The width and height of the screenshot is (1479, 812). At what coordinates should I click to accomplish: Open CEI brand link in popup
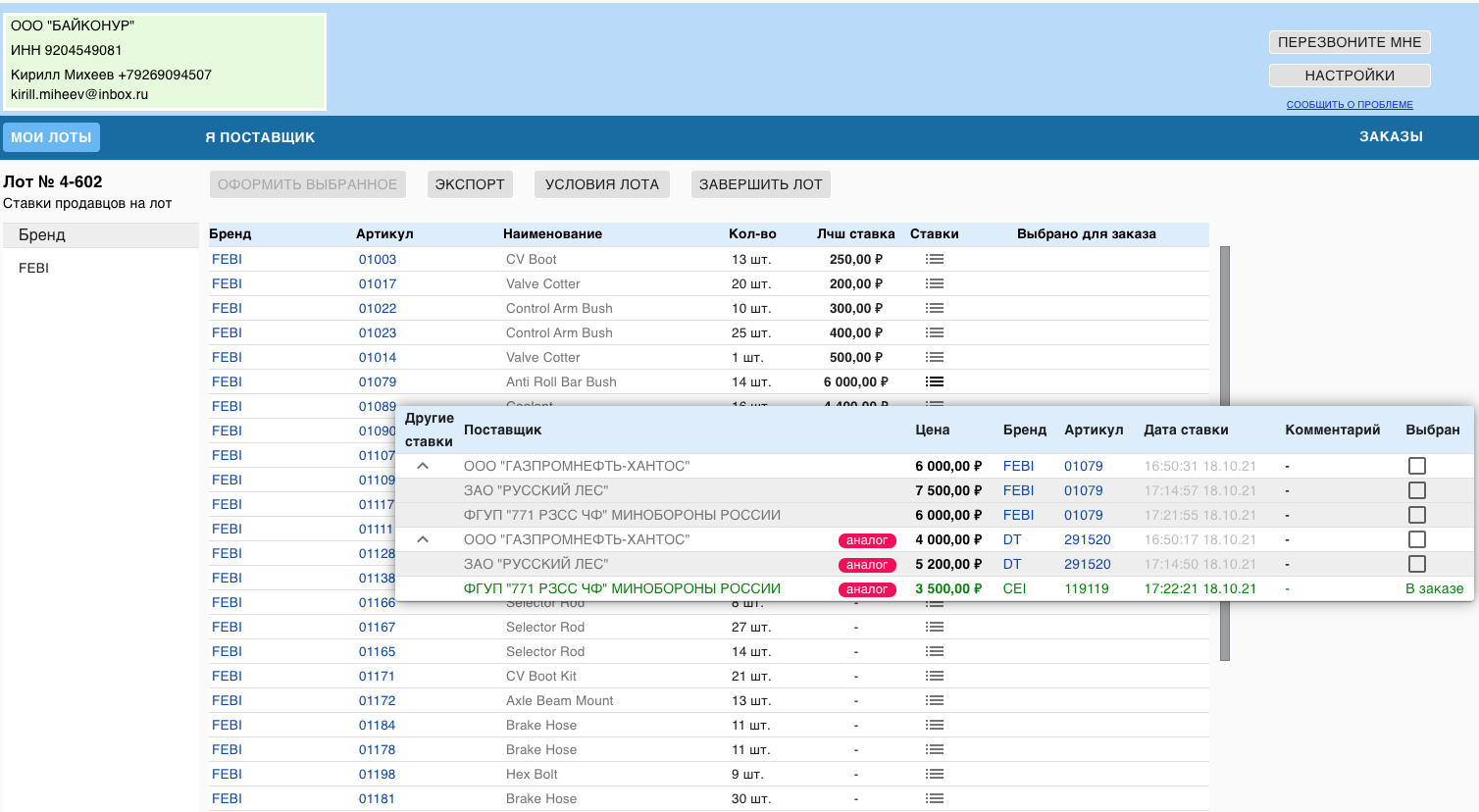point(1014,588)
